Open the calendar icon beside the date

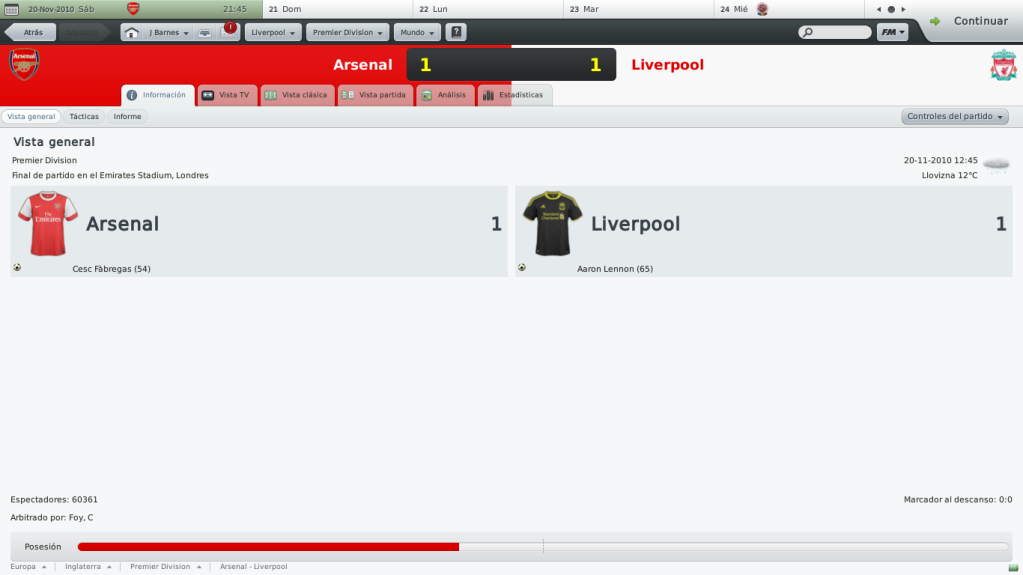click(x=11, y=9)
